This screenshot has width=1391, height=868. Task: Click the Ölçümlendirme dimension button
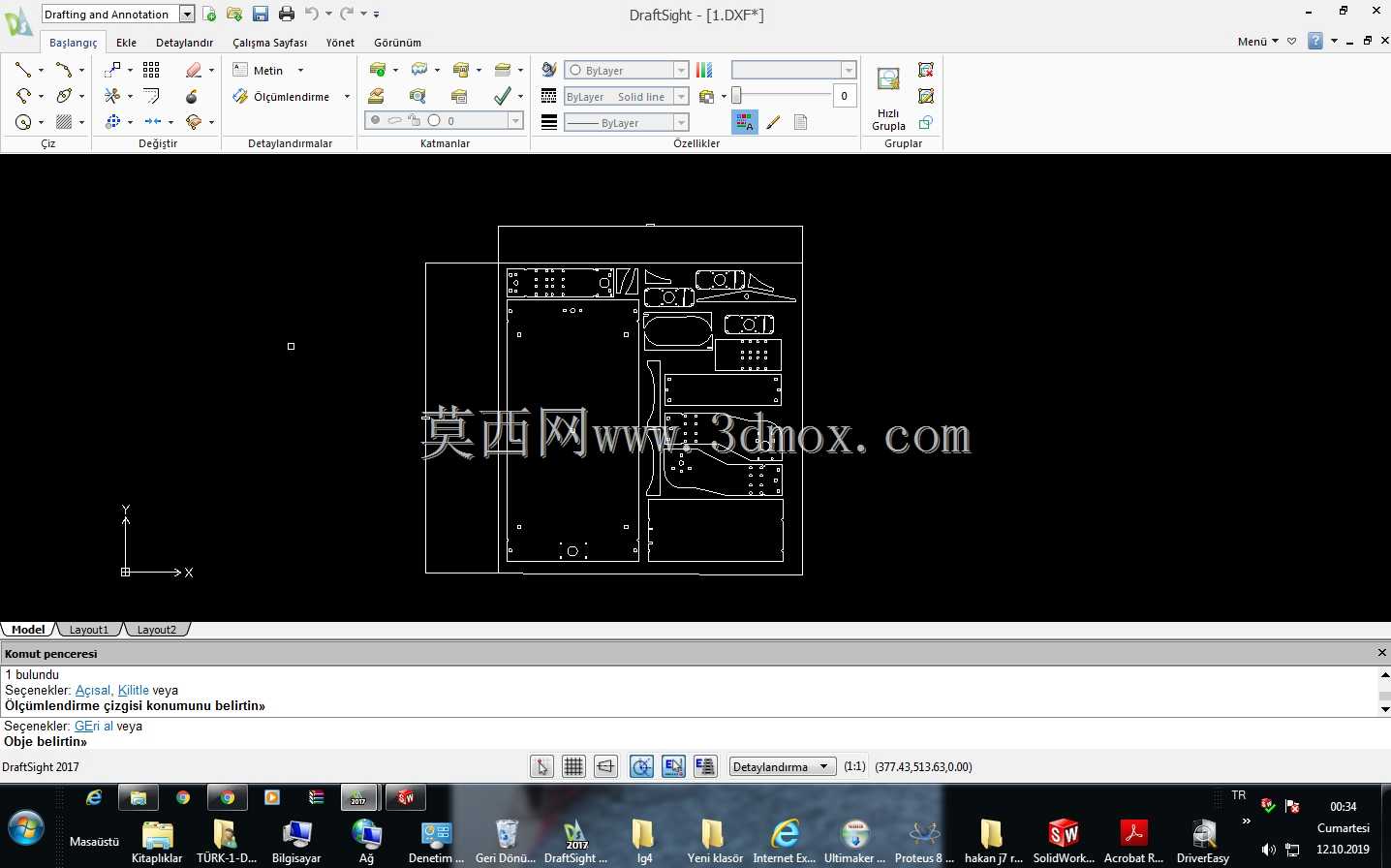[282, 96]
